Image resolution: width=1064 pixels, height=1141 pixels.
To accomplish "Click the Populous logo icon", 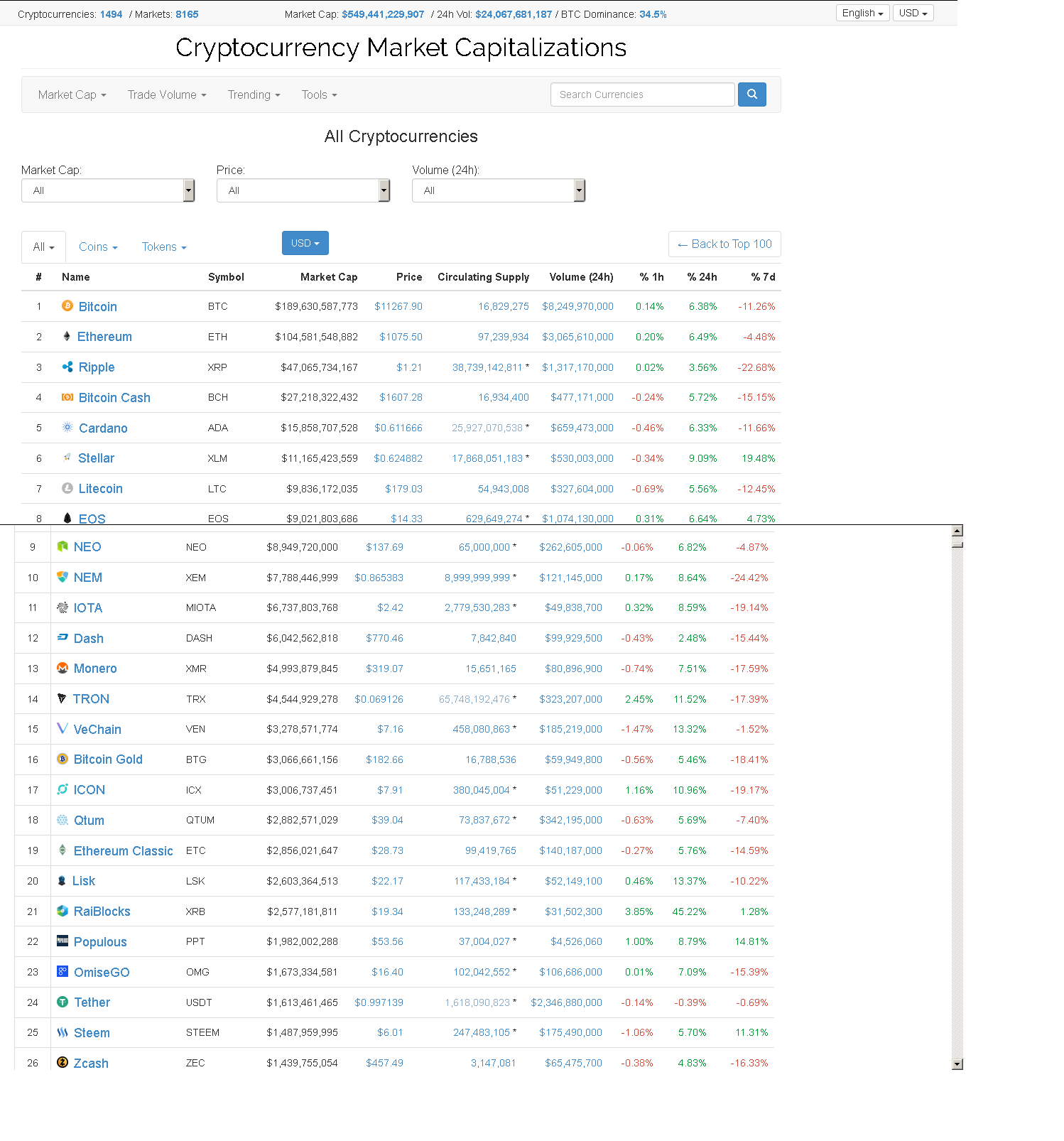I will (63, 941).
